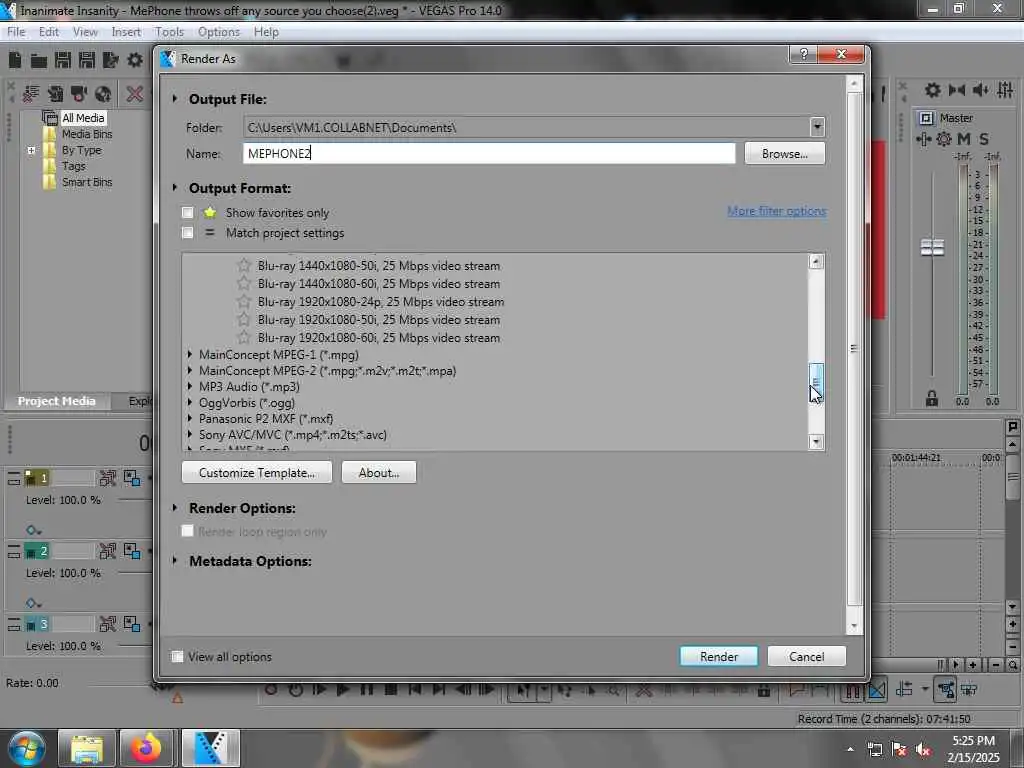Viewport: 1024px width, 768px height.
Task: Collapse the Render Options section
Action: click(175, 507)
